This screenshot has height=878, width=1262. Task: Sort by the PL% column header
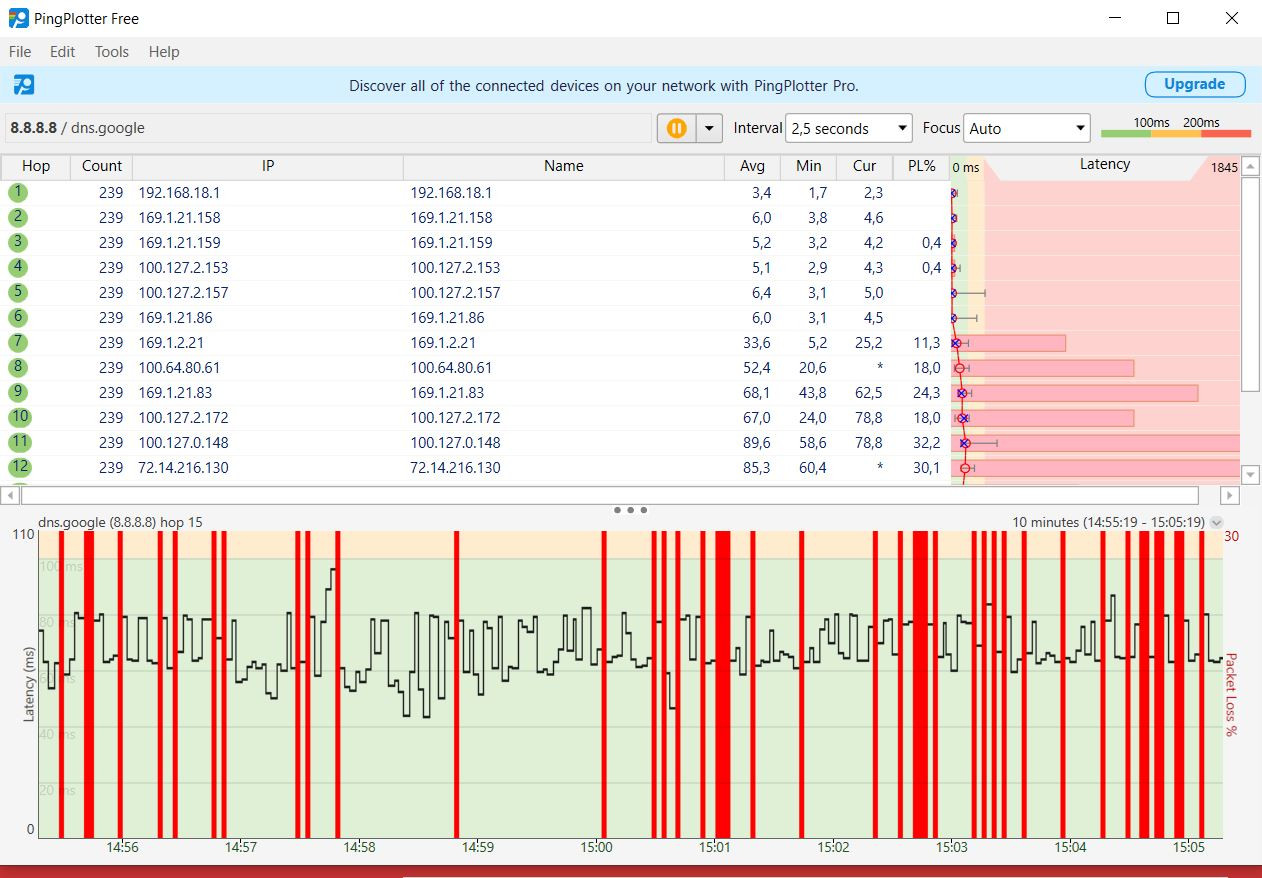[921, 166]
